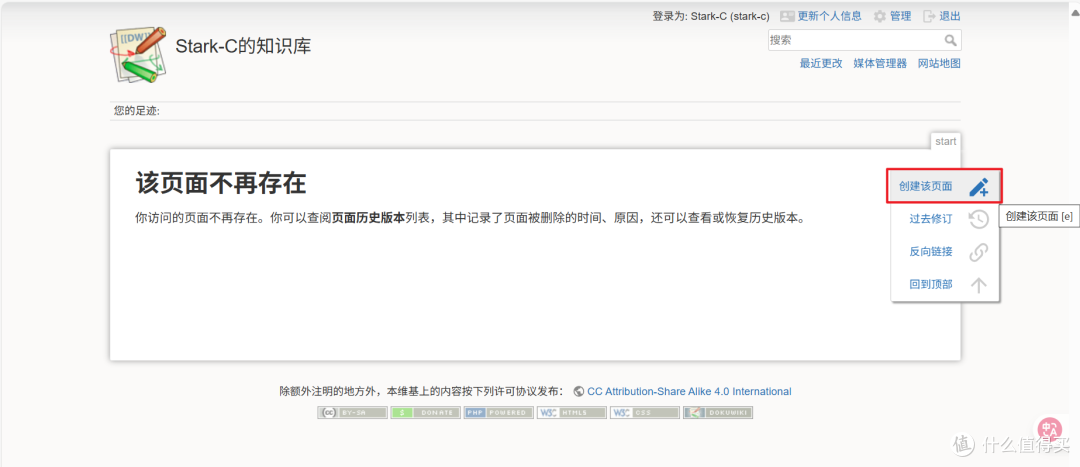
Task: Open 更新个人信息 link
Action: click(x=829, y=16)
